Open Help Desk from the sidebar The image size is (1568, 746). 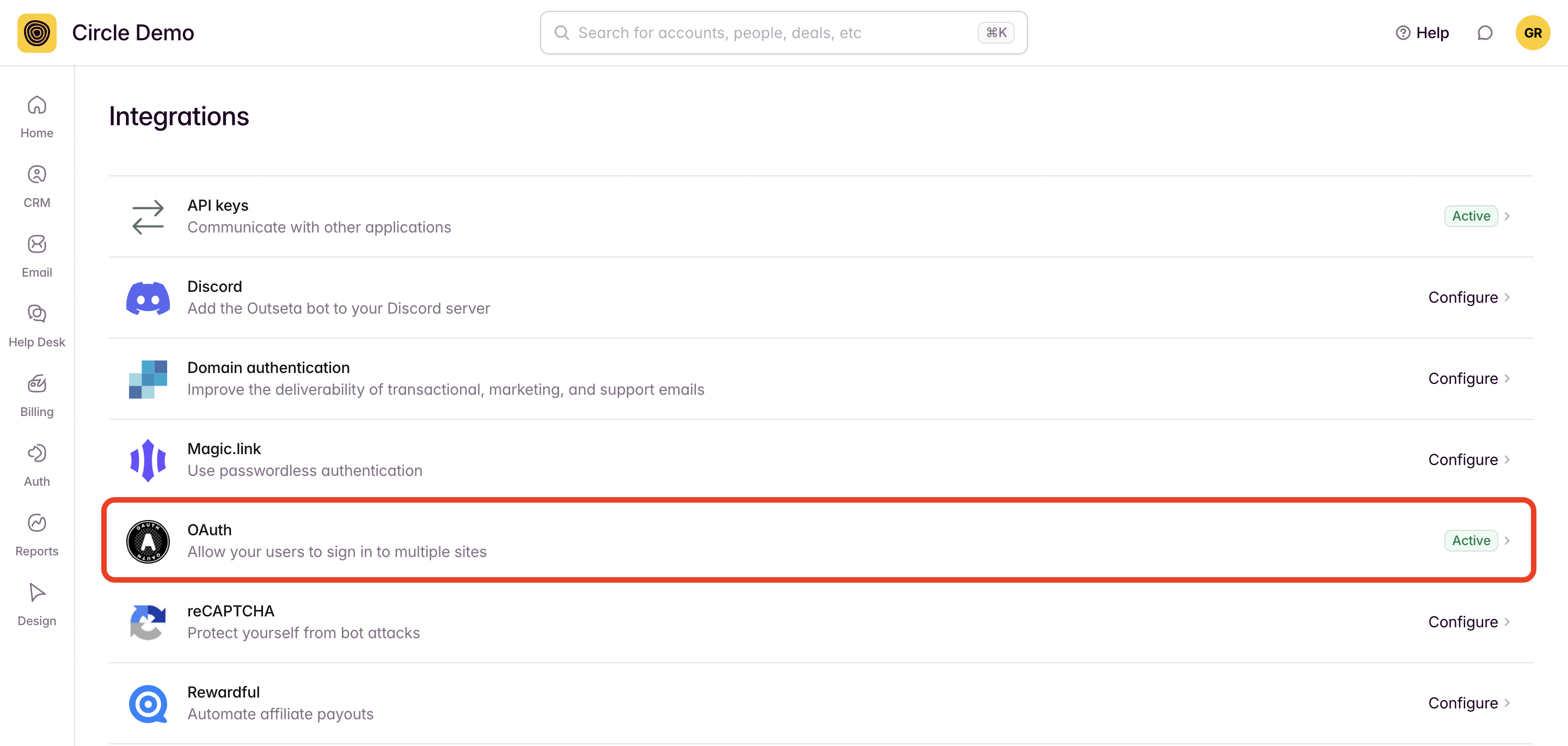pos(36,325)
